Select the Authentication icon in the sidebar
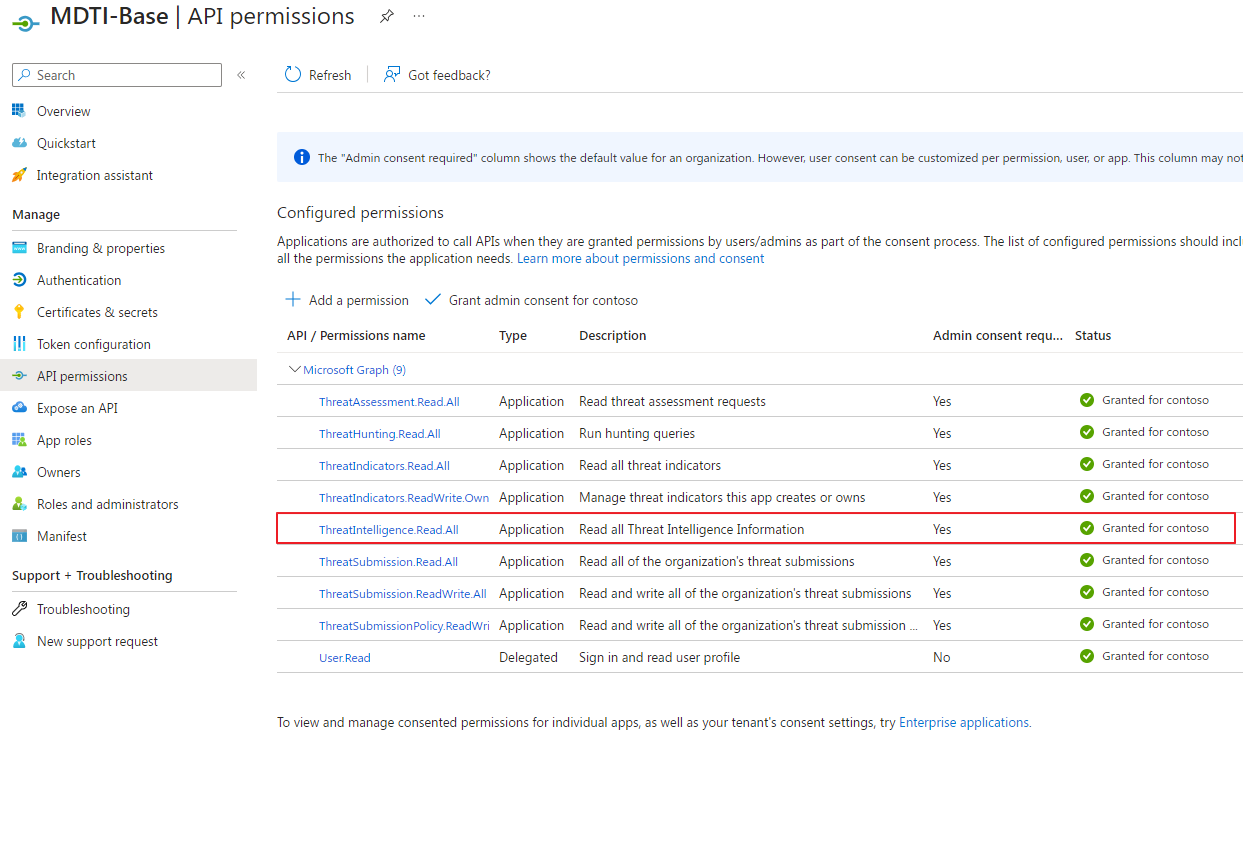 coord(21,280)
